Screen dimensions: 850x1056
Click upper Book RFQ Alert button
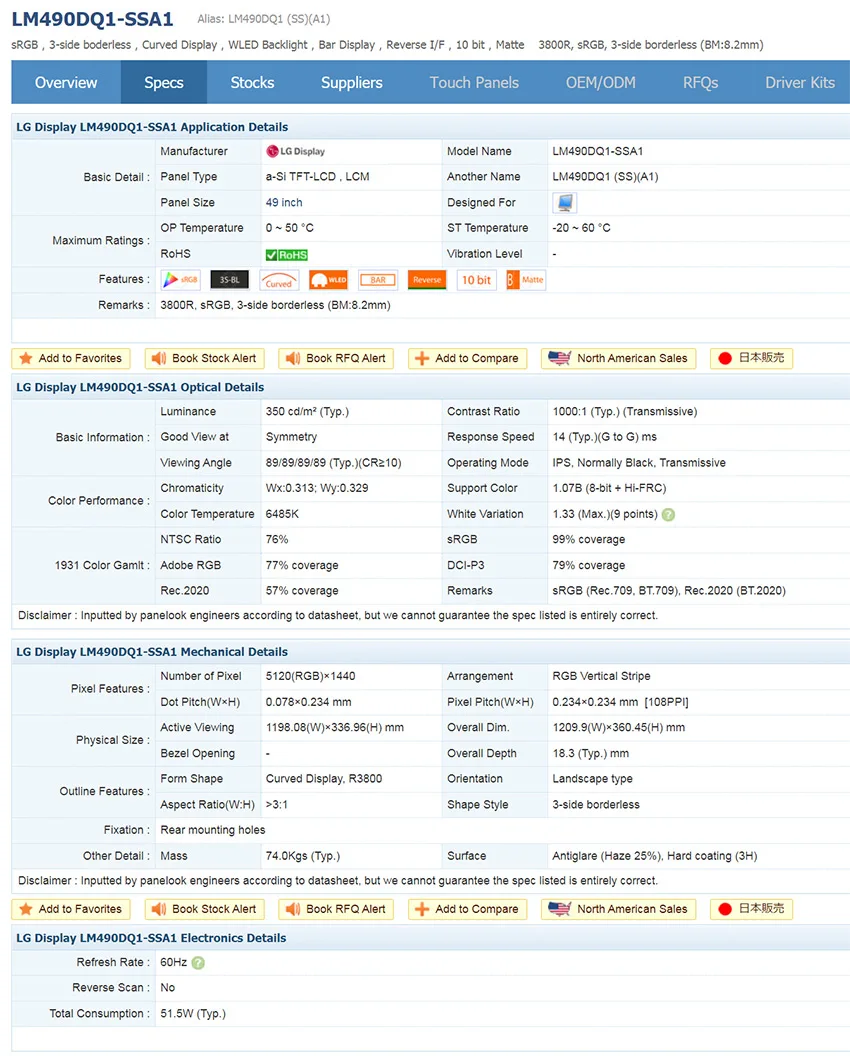point(336,358)
